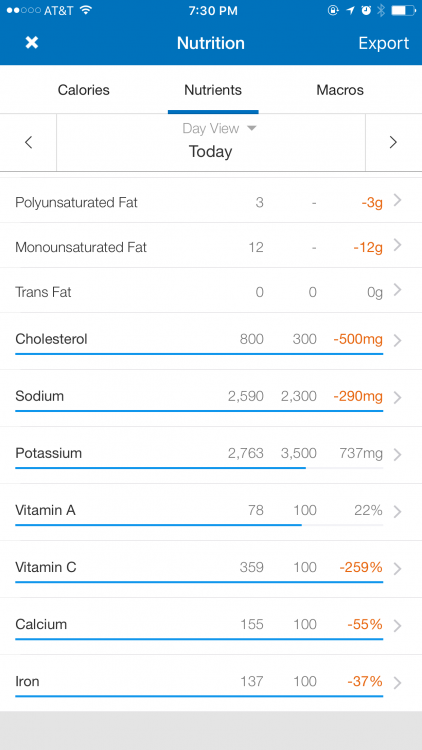The height and width of the screenshot is (750, 422).
Task: Click the Vitamin A progress bar
Action: coord(199,525)
